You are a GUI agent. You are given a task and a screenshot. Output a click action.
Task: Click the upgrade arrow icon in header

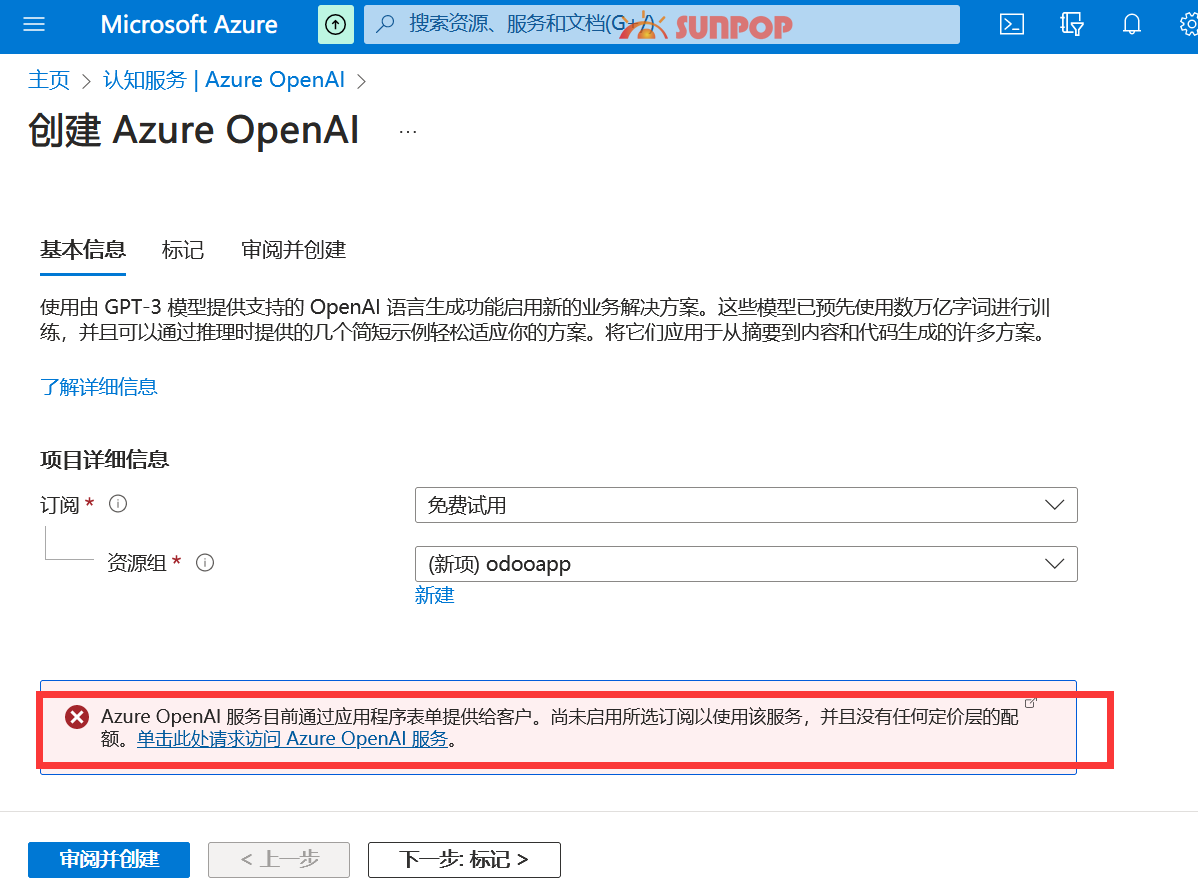[335, 25]
